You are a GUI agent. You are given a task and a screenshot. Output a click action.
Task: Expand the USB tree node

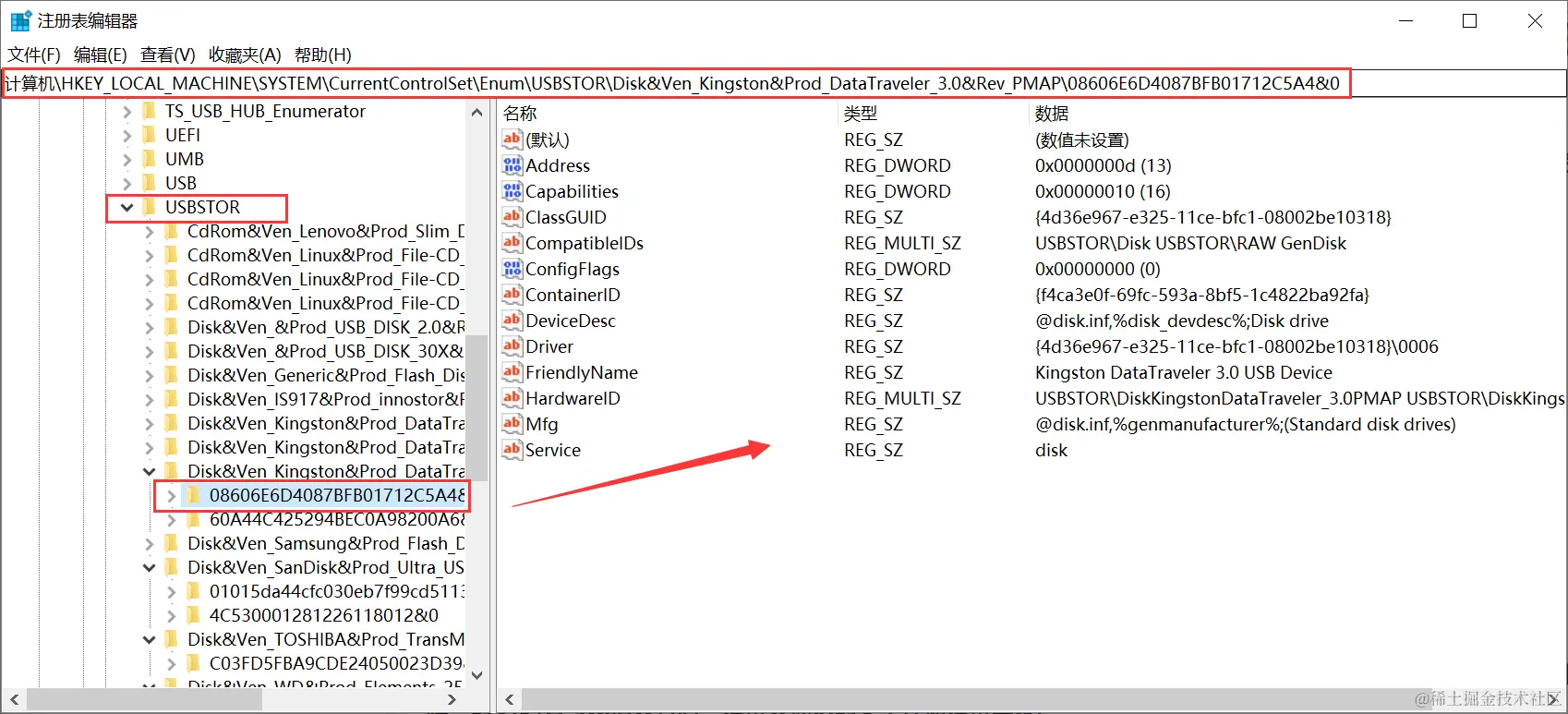pyautogui.click(x=127, y=183)
